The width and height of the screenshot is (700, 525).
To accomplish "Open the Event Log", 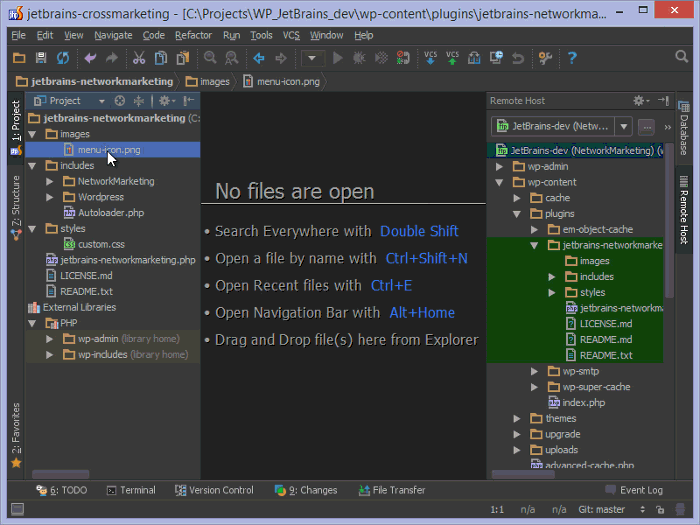I will pyautogui.click(x=634, y=490).
